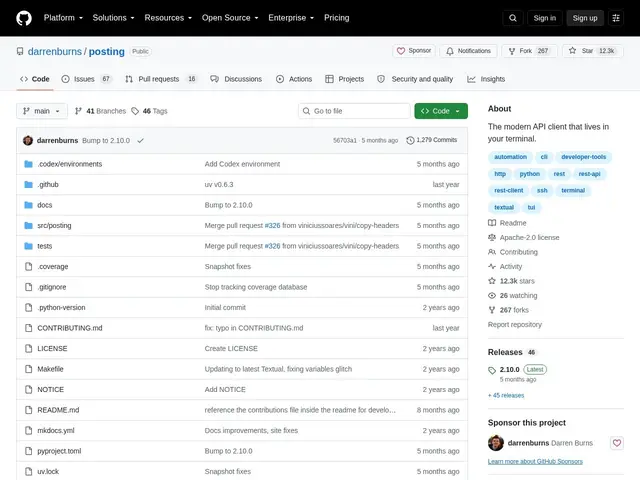Screen dimensions: 640x480
Task: Click the terminal topic tag
Action: [573, 191]
